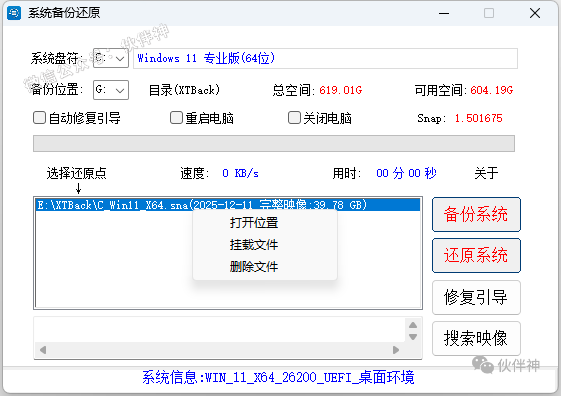Open the 系统盘符 drive dropdown
This screenshot has height=396, width=561.
coord(111,58)
